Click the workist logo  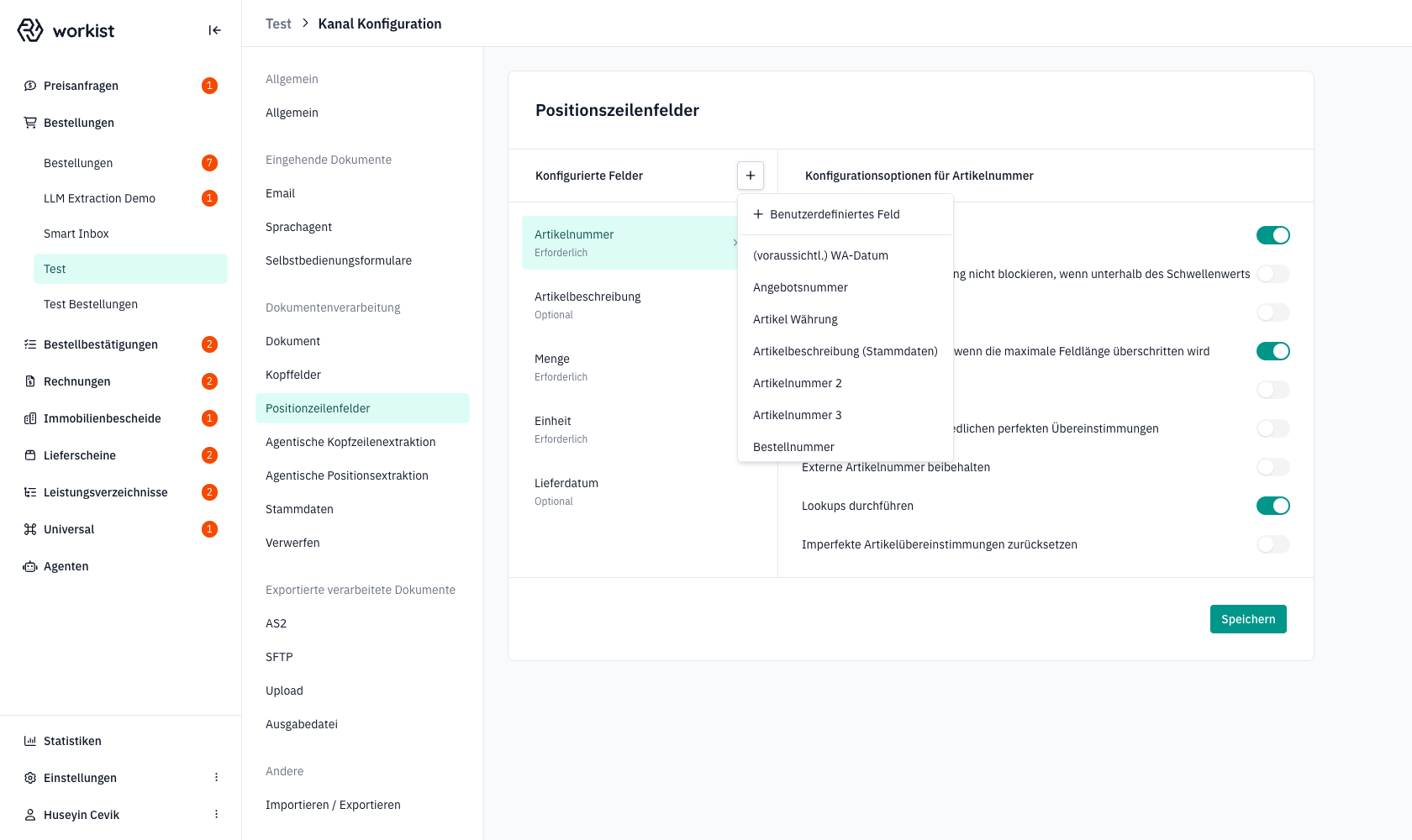click(66, 30)
